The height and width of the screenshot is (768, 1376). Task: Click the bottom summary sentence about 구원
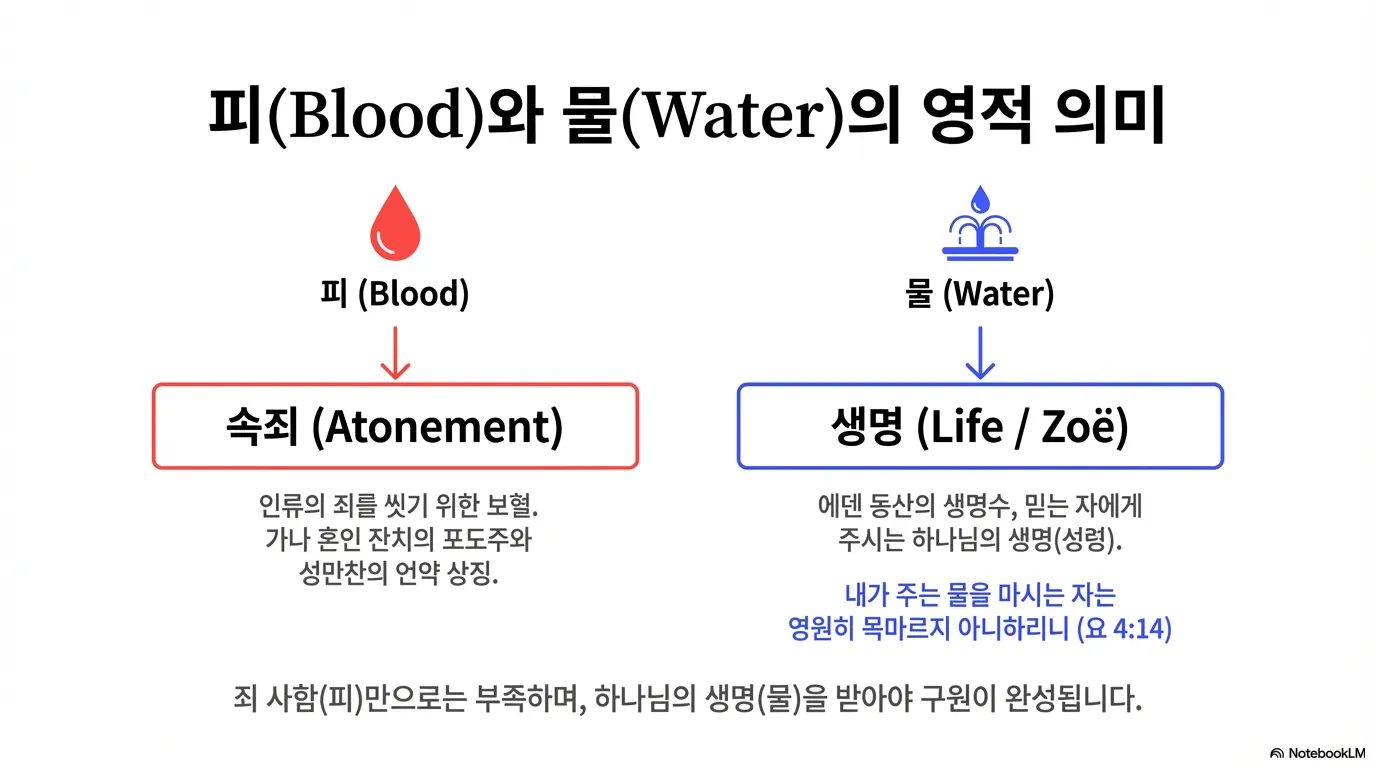(x=686, y=698)
